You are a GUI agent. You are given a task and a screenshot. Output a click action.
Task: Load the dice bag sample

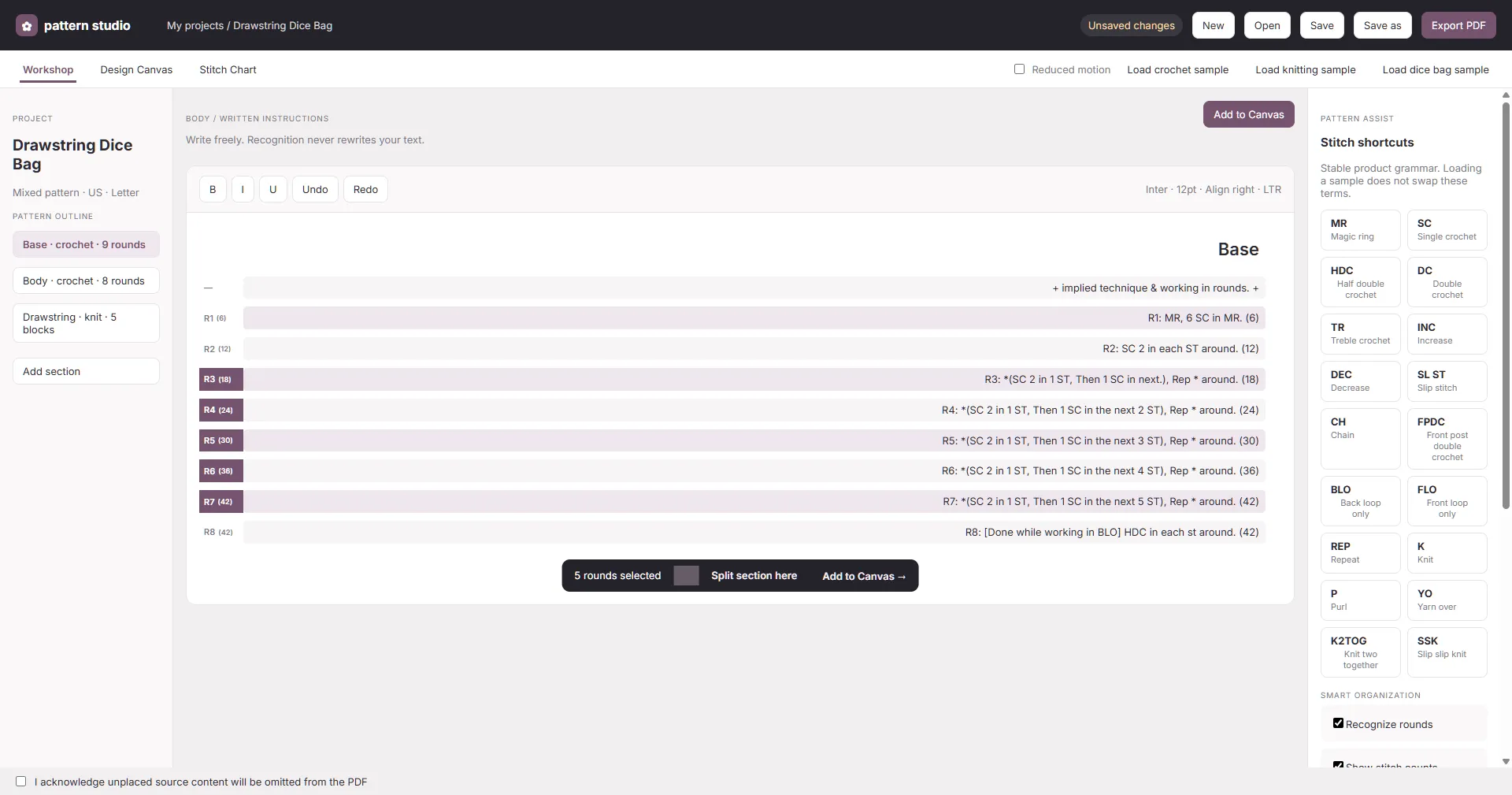(x=1435, y=69)
